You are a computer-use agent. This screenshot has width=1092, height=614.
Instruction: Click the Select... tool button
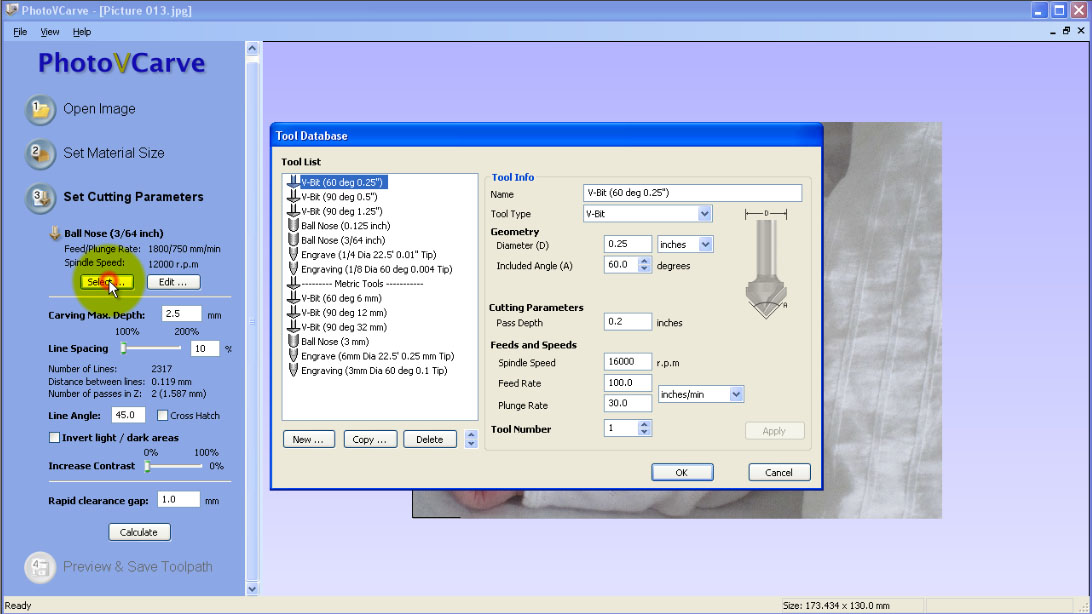pos(107,282)
